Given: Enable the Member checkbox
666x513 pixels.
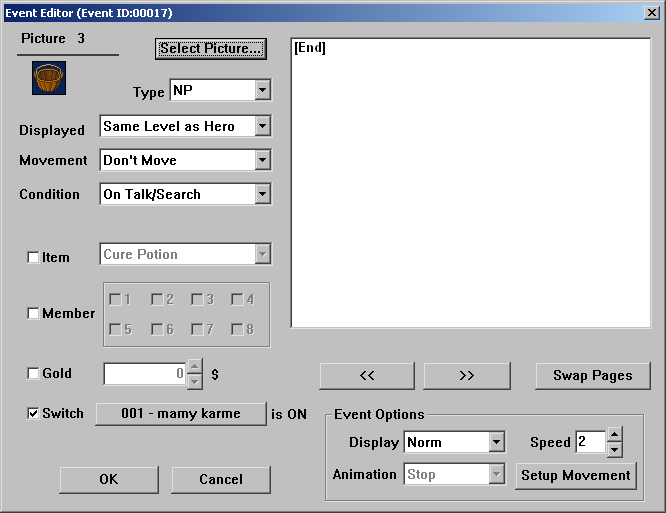Looking at the screenshot, I should tap(33, 313).
